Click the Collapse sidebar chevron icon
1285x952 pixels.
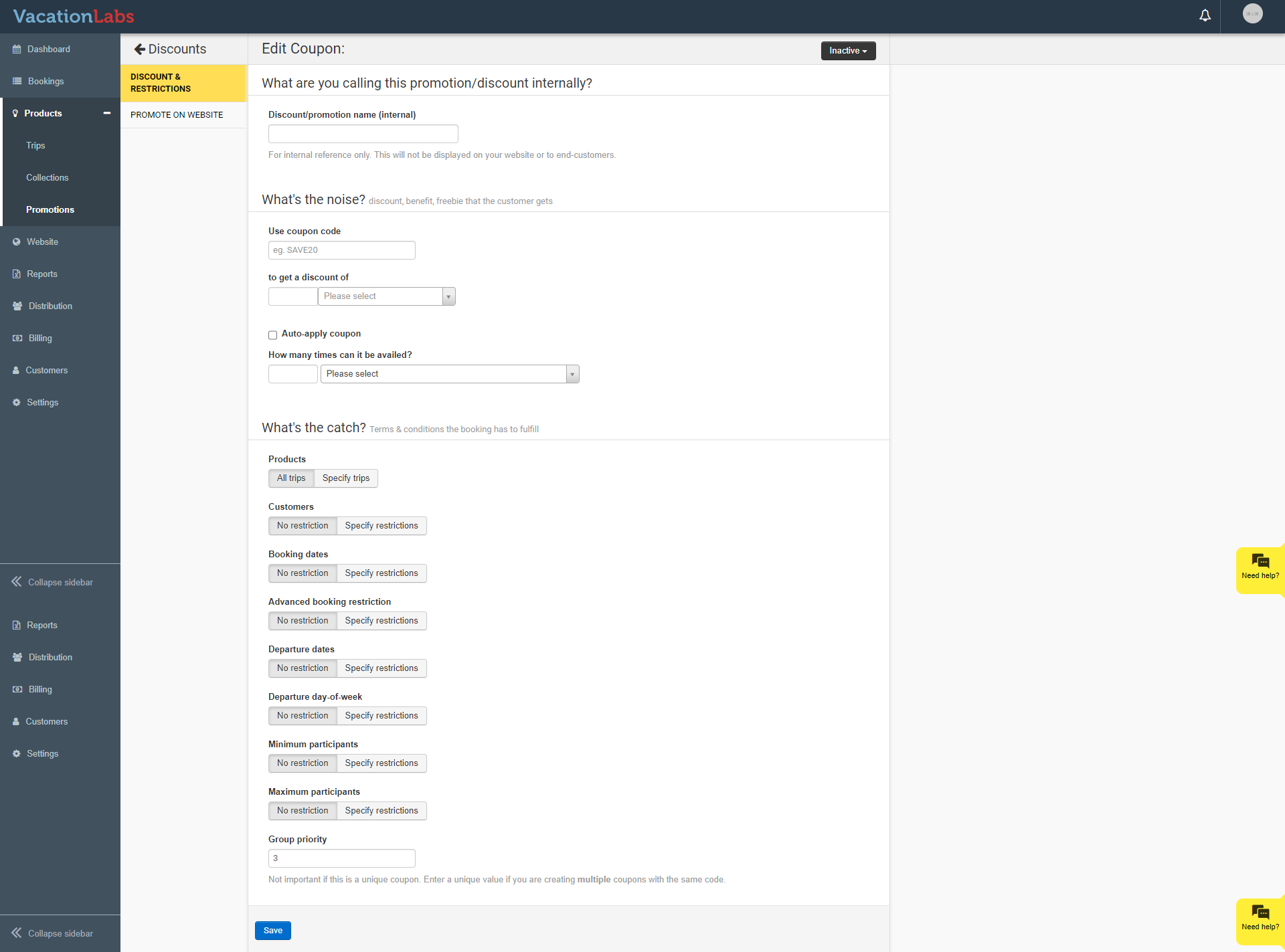pyautogui.click(x=16, y=582)
